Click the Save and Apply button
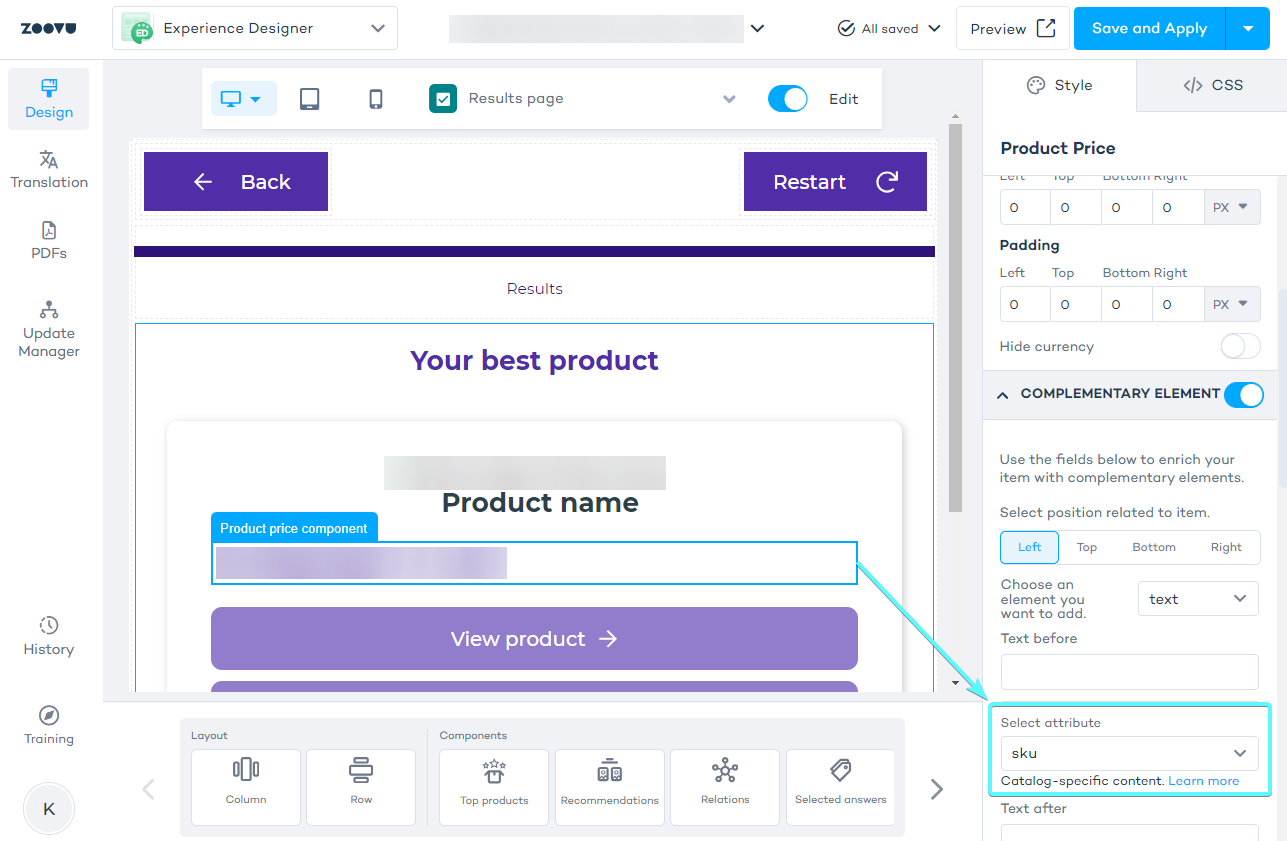Image resolution: width=1287 pixels, height=841 pixels. pyautogui.click(x=1149, y=28)
